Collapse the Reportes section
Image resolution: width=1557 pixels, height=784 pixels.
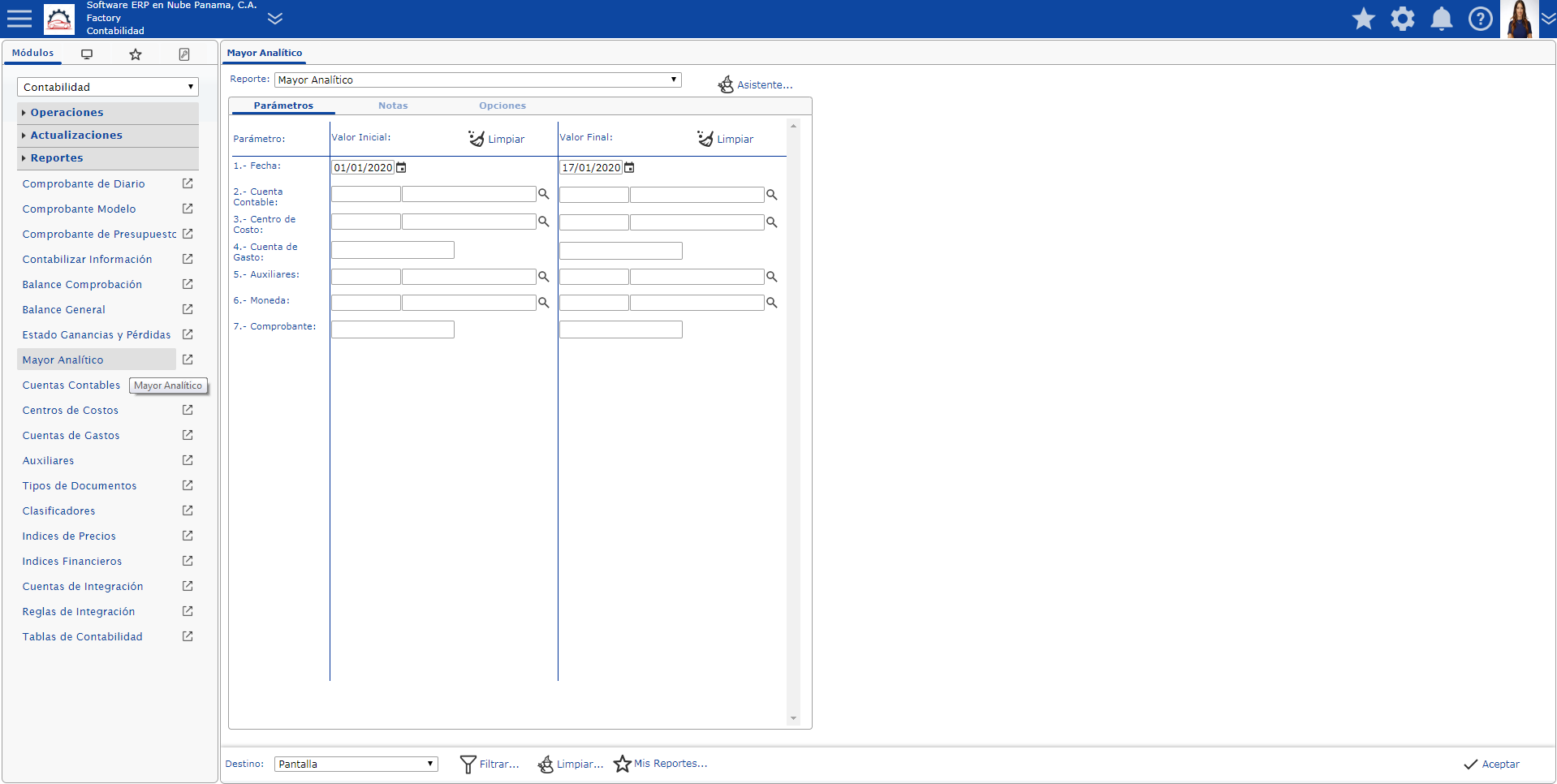point(108,158)
